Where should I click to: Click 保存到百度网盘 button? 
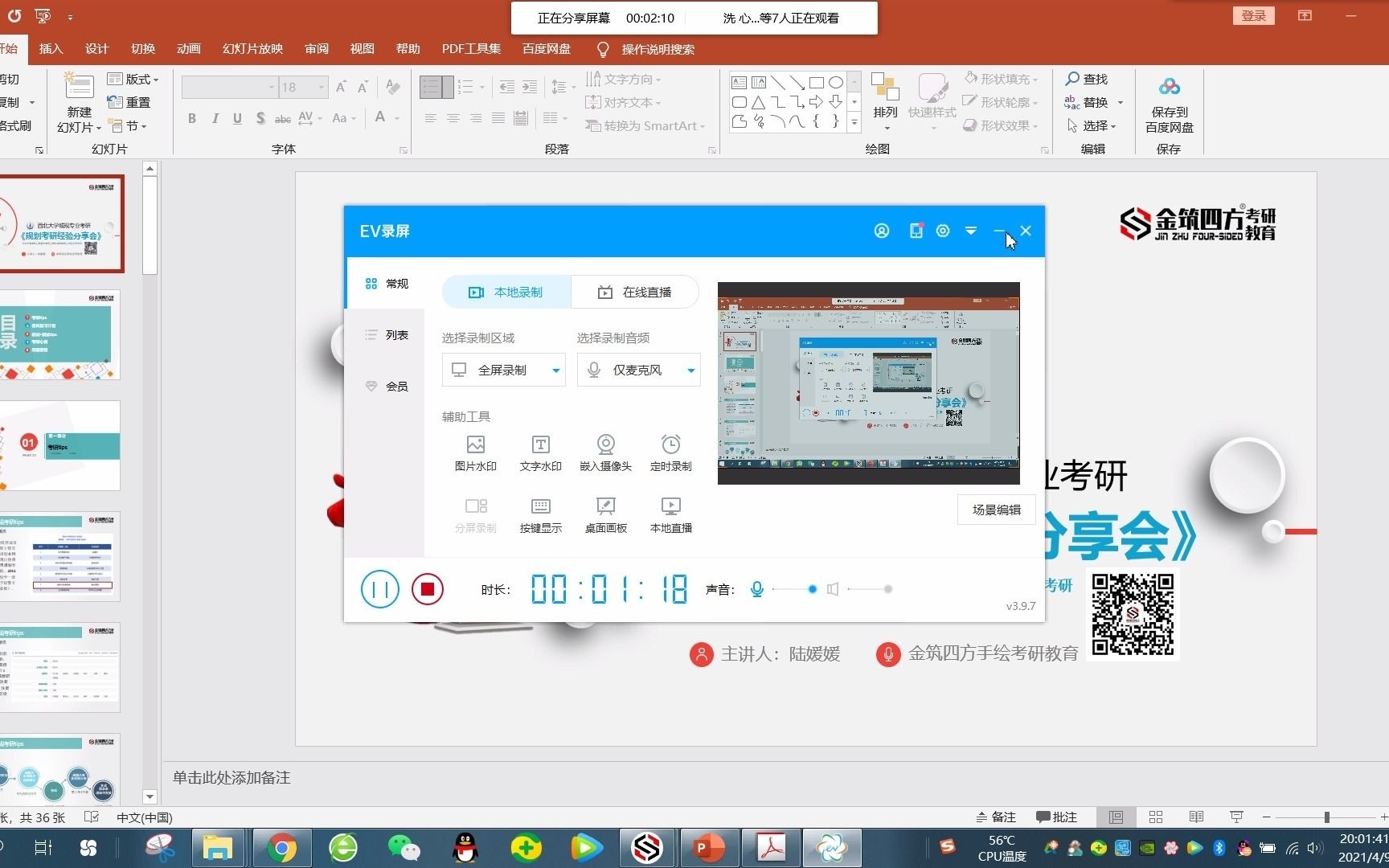click(1170, 104)
